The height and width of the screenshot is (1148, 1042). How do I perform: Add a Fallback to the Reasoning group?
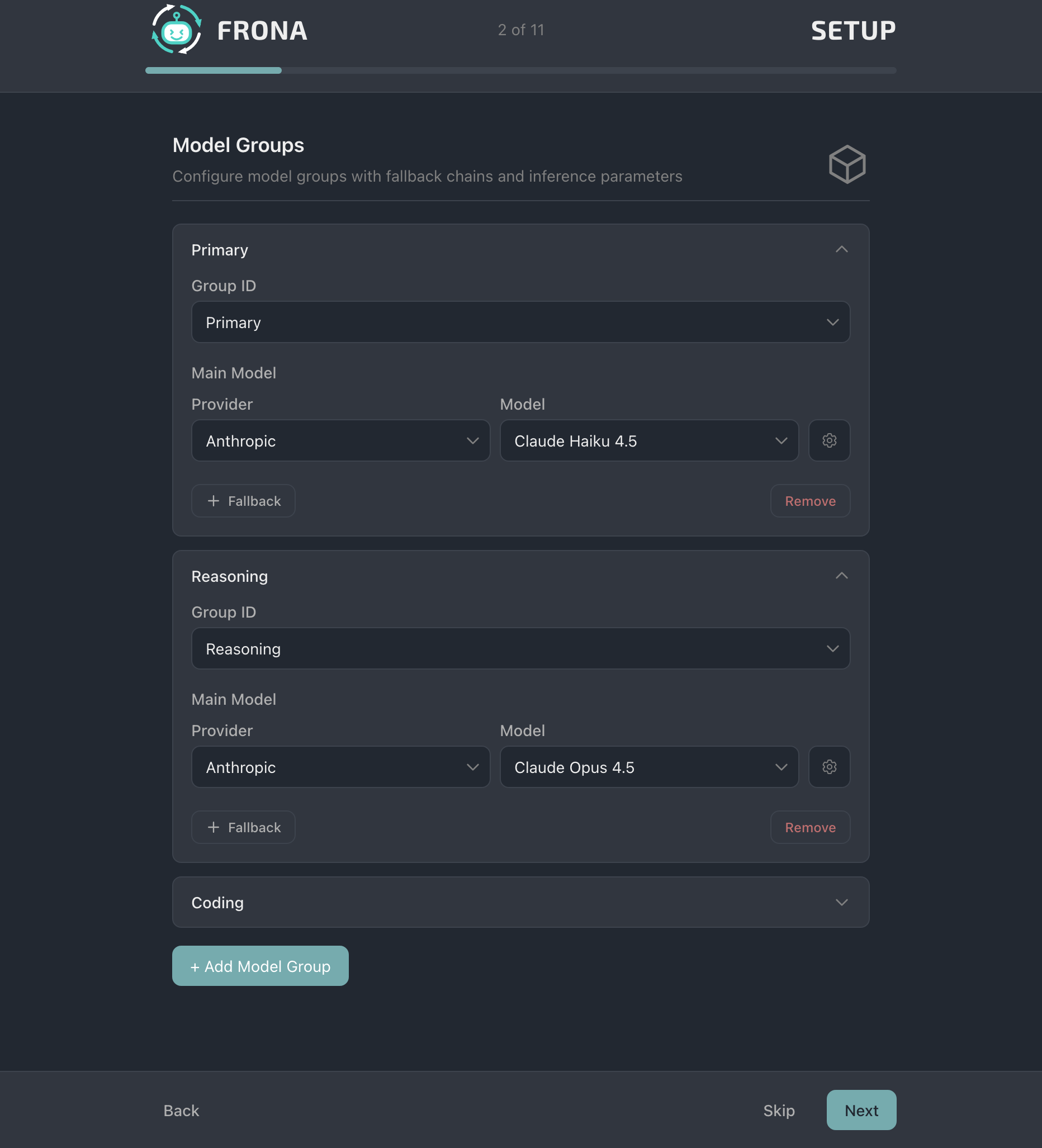click(x=243, y=827)
